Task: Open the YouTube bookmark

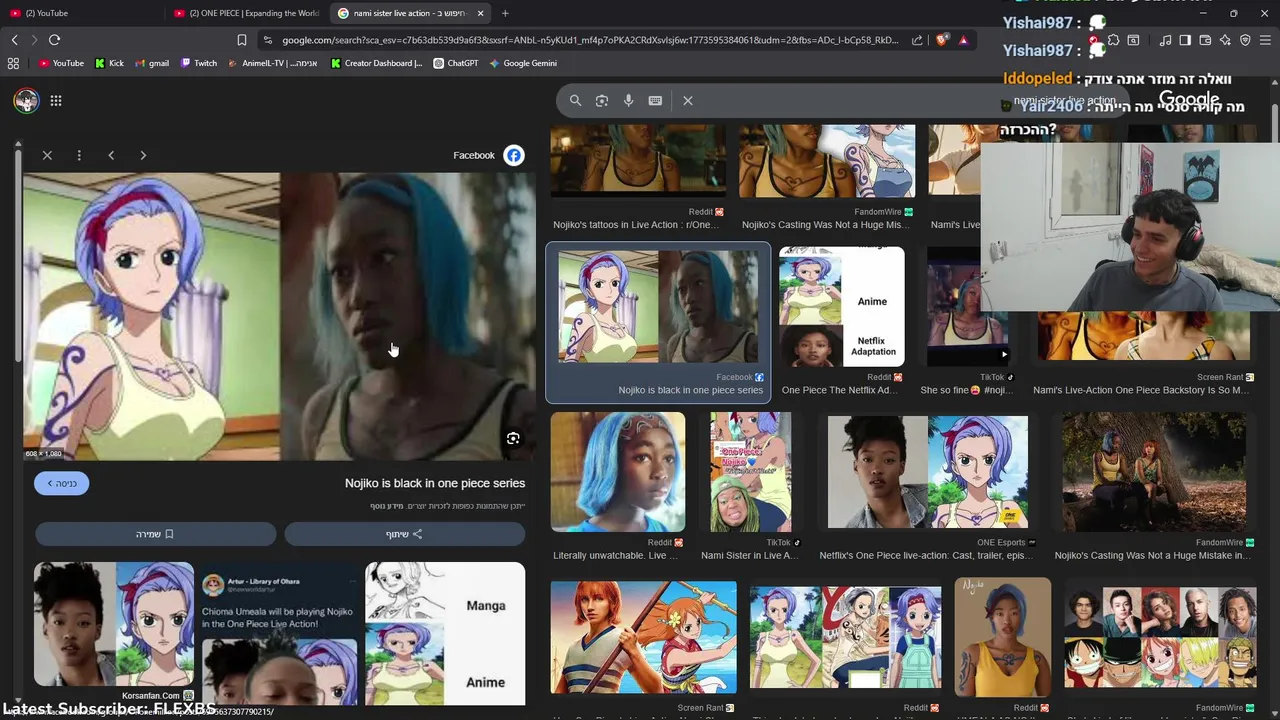Action: point(61,63)
